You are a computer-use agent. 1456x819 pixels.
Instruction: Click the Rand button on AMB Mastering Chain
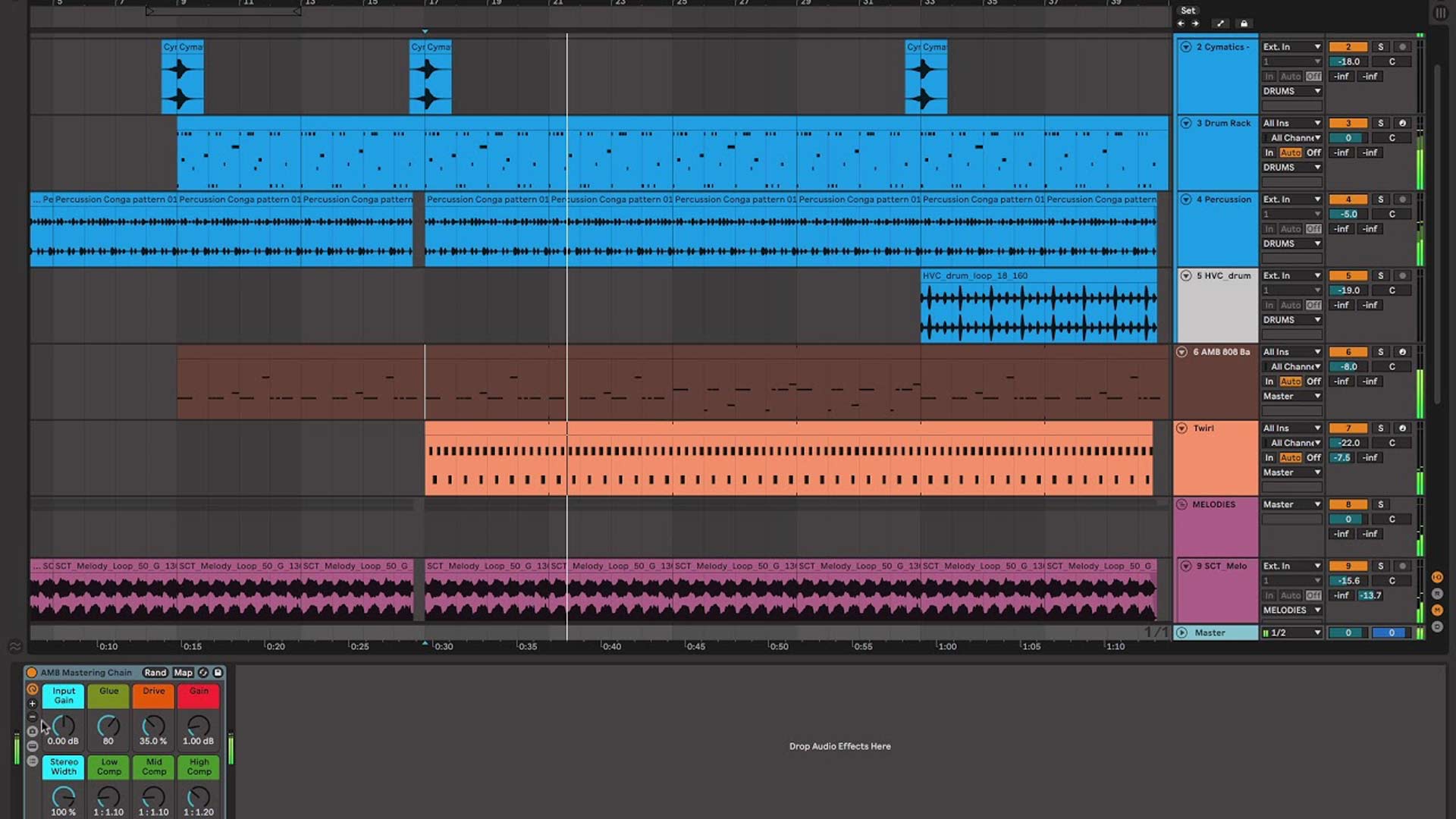(x=155, y=671)
